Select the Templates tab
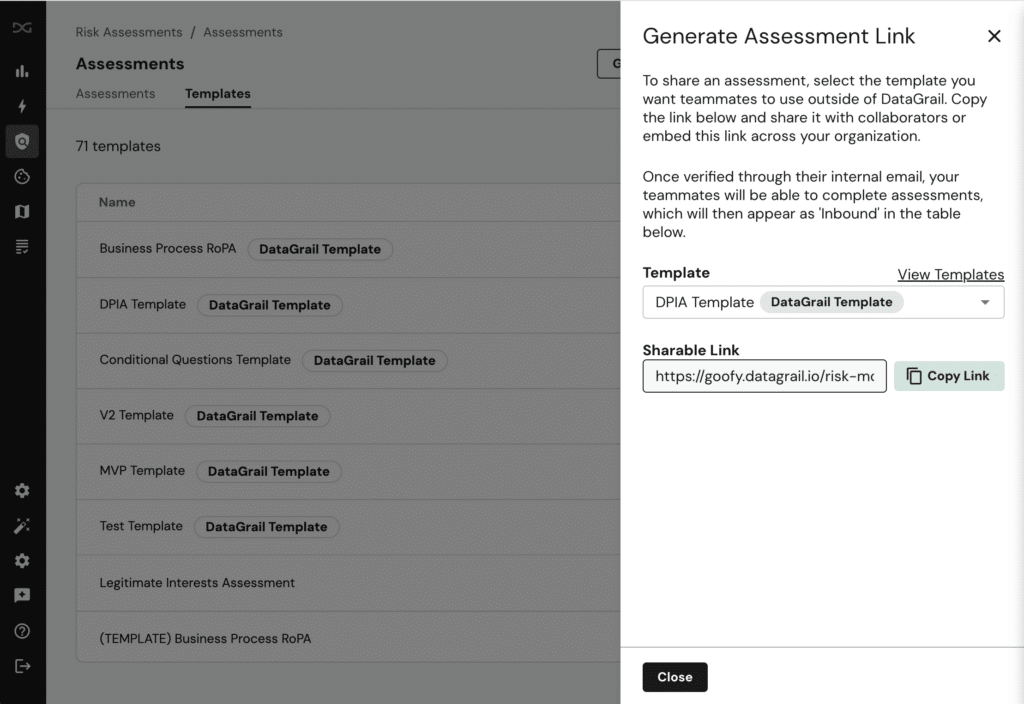1024x704 pixels. click(217, 94)
